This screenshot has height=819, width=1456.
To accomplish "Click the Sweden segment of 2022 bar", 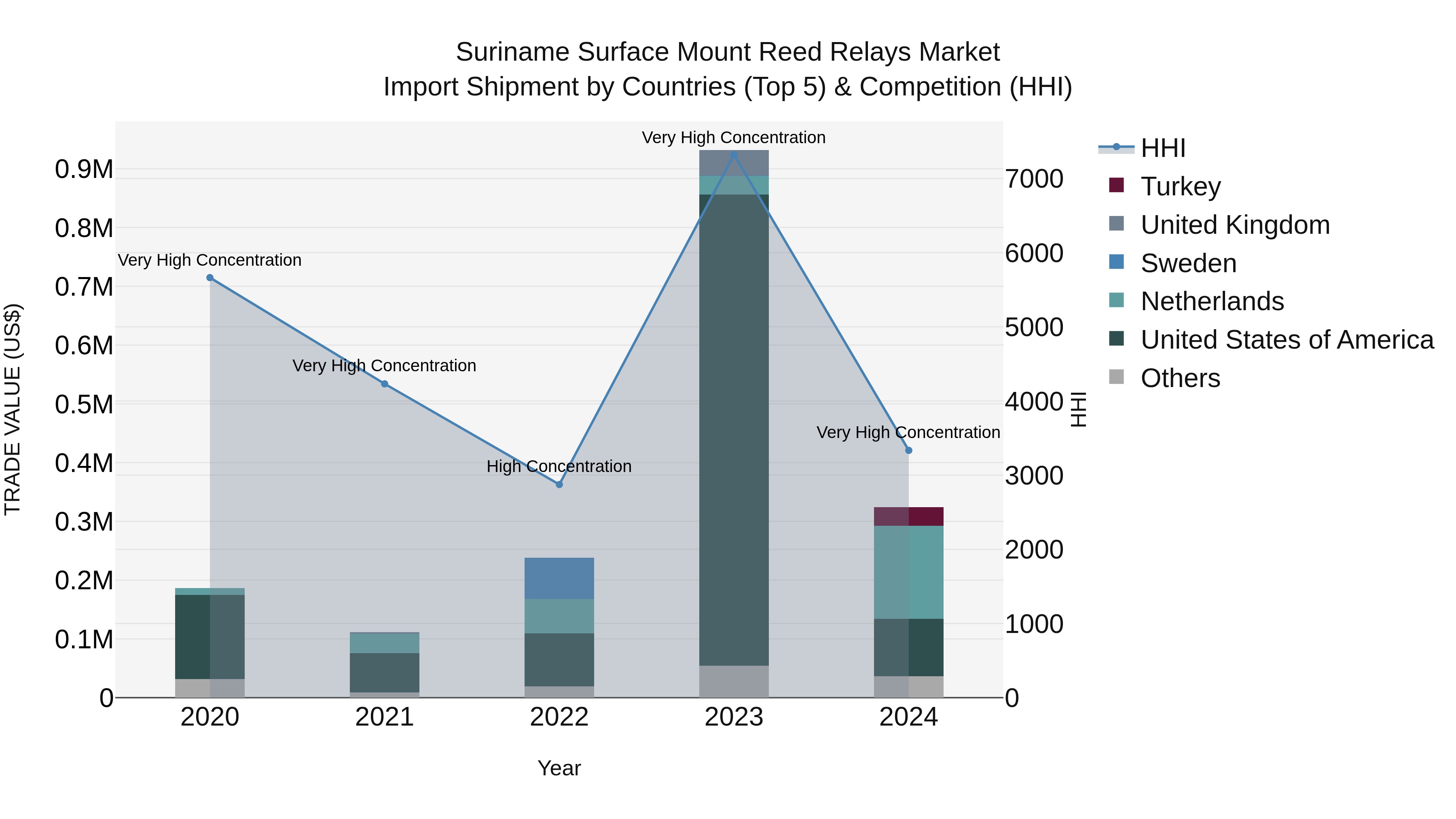I will 559,578.
